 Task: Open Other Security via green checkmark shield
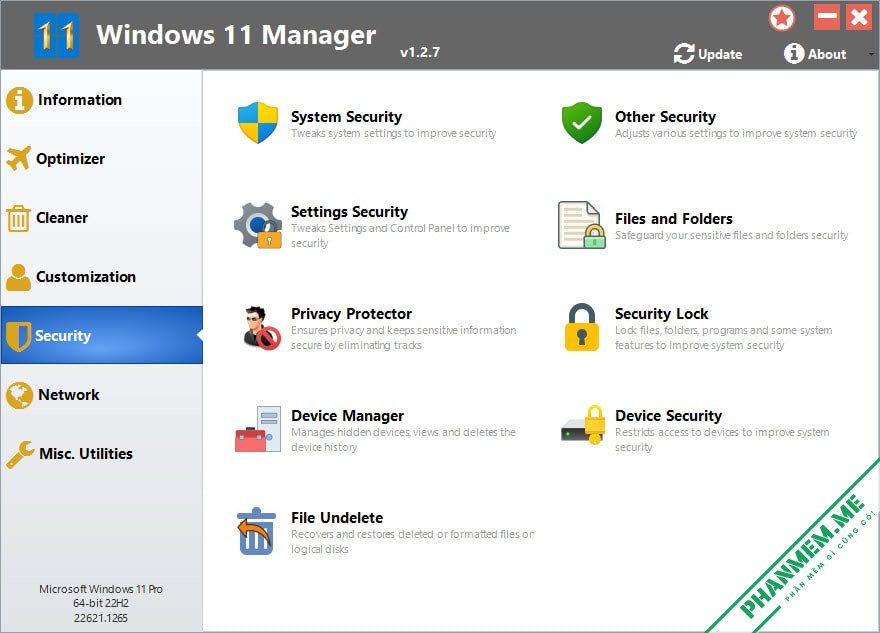tap(582, 122)
